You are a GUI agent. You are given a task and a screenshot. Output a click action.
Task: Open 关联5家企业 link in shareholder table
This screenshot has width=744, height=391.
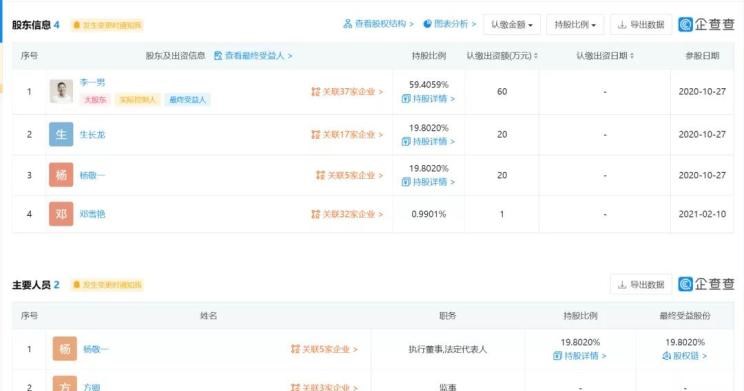349,176
